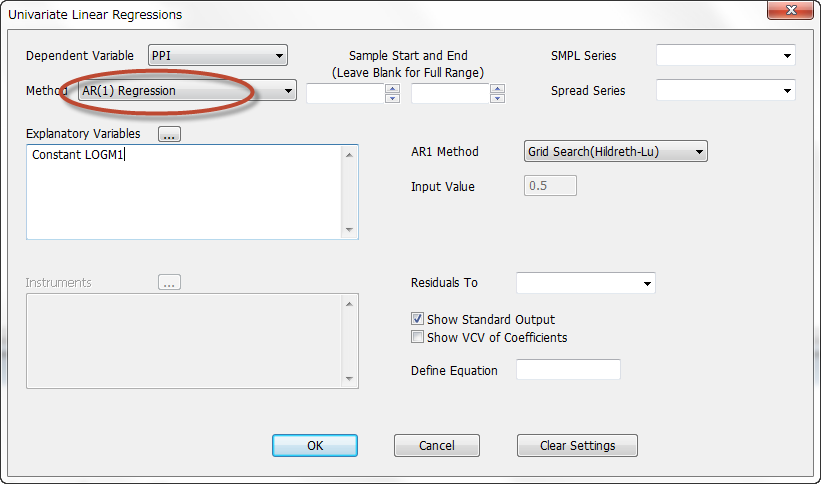Close the Univariate Linear Regressions dialog
Image resolution: width=821 pixels, height=484 pixels.
point(790,10)
